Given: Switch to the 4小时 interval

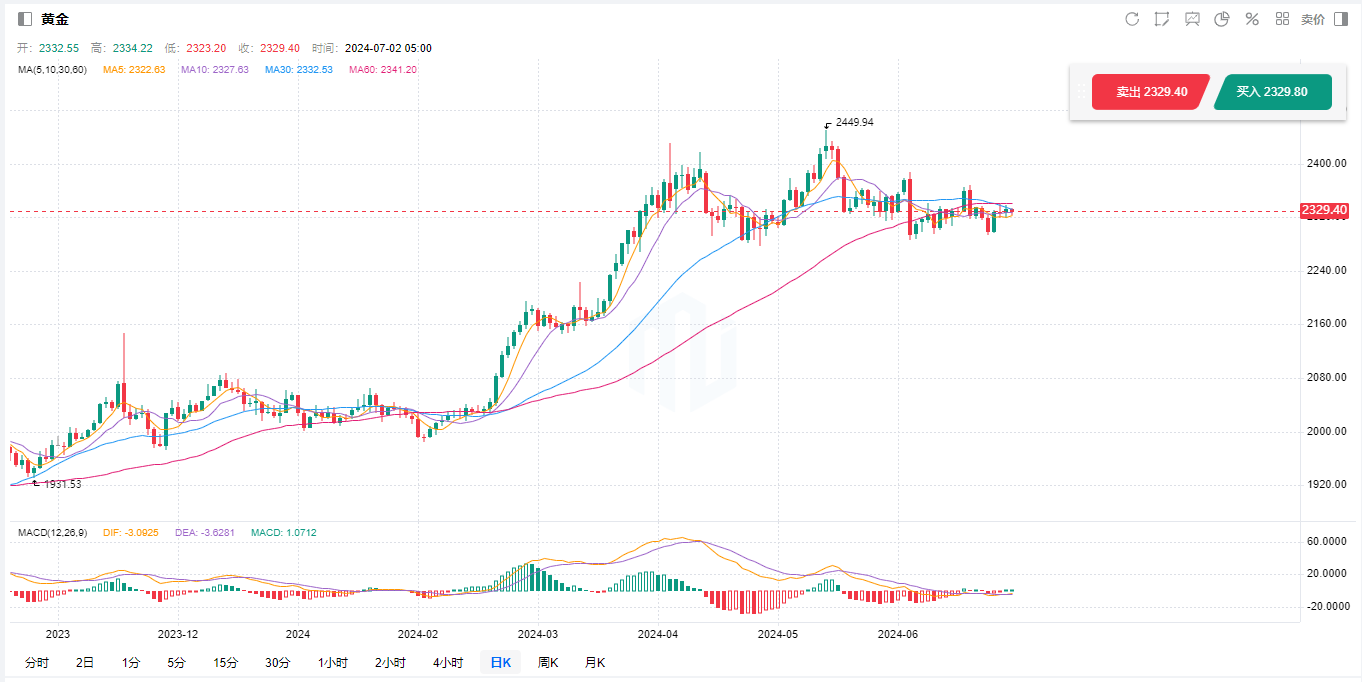Looking at the screenshot, I should point(447,662).
